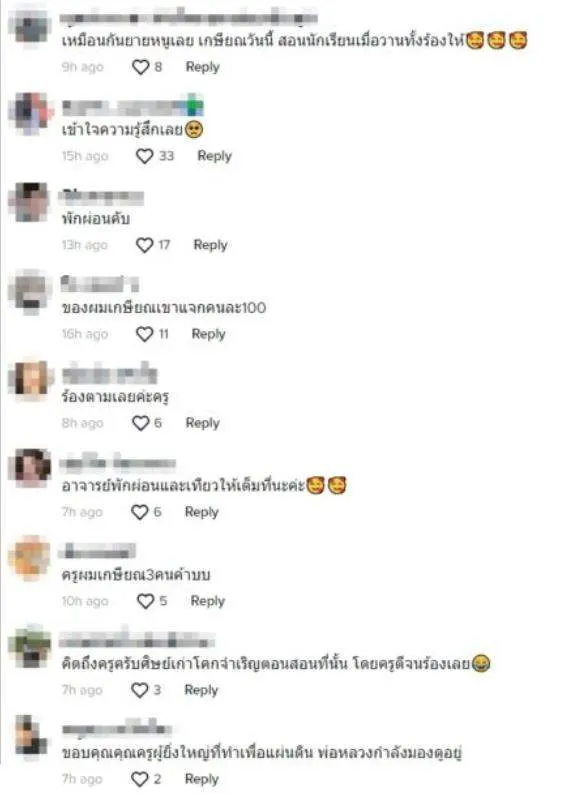The height and width of the screenshot is (794, 580).
Task: Reply to the comment posted 9h ago
Action: point(203,67)
